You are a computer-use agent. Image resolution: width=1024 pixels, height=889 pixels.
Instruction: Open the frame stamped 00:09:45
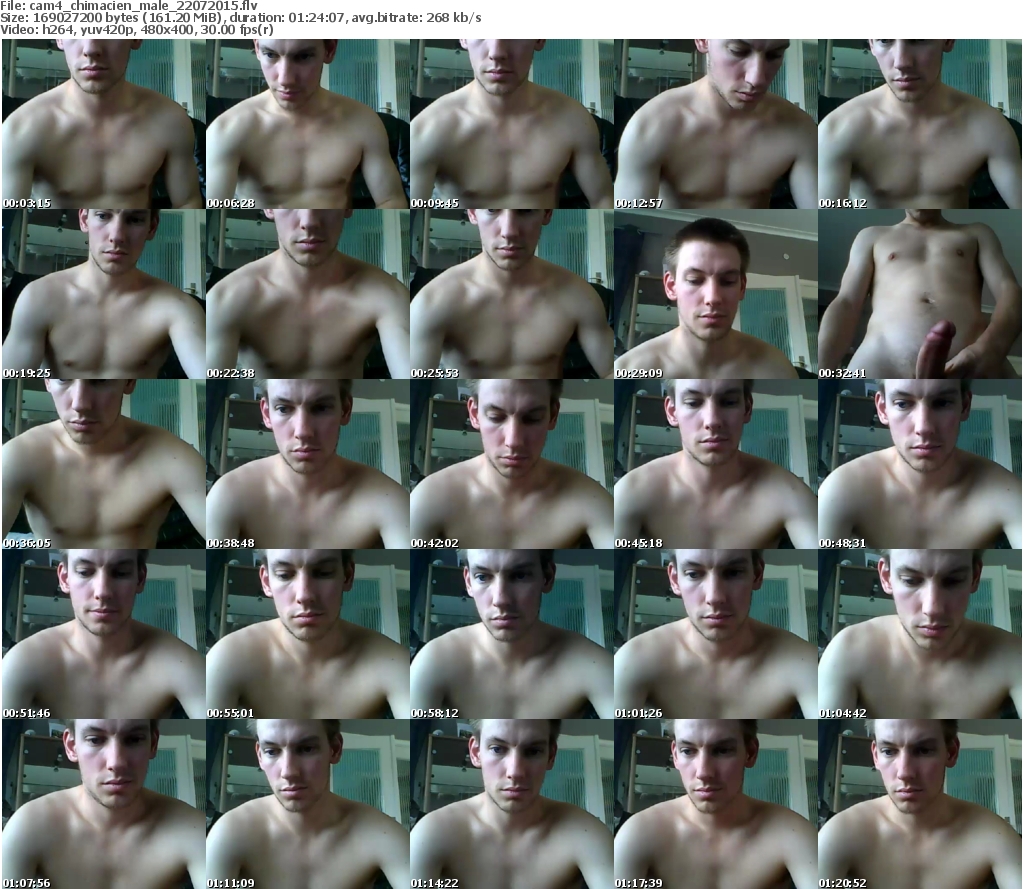point(511,124)
